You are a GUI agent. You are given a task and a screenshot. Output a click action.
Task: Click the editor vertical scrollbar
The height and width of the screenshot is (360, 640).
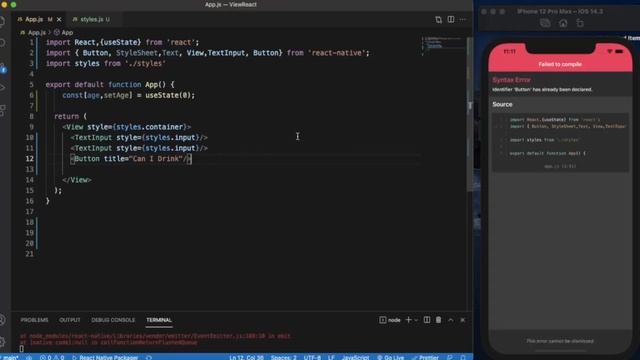(x=470, y=114)
